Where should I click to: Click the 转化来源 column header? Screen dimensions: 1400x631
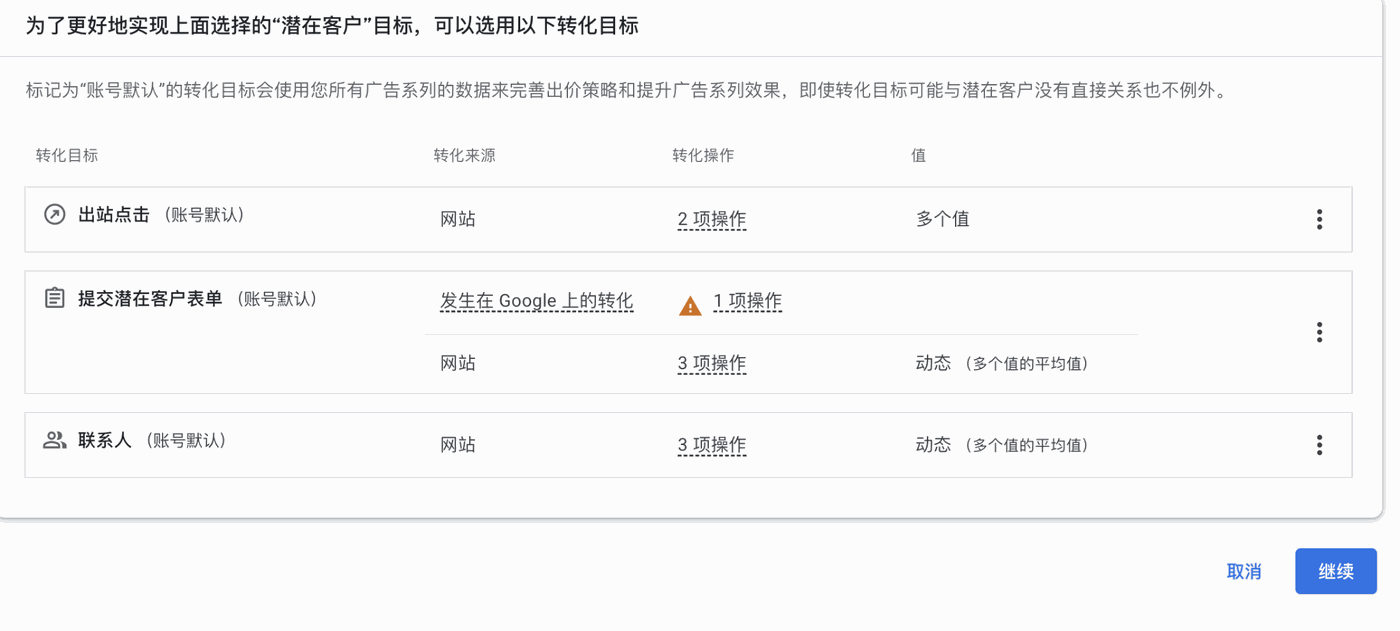465,155
